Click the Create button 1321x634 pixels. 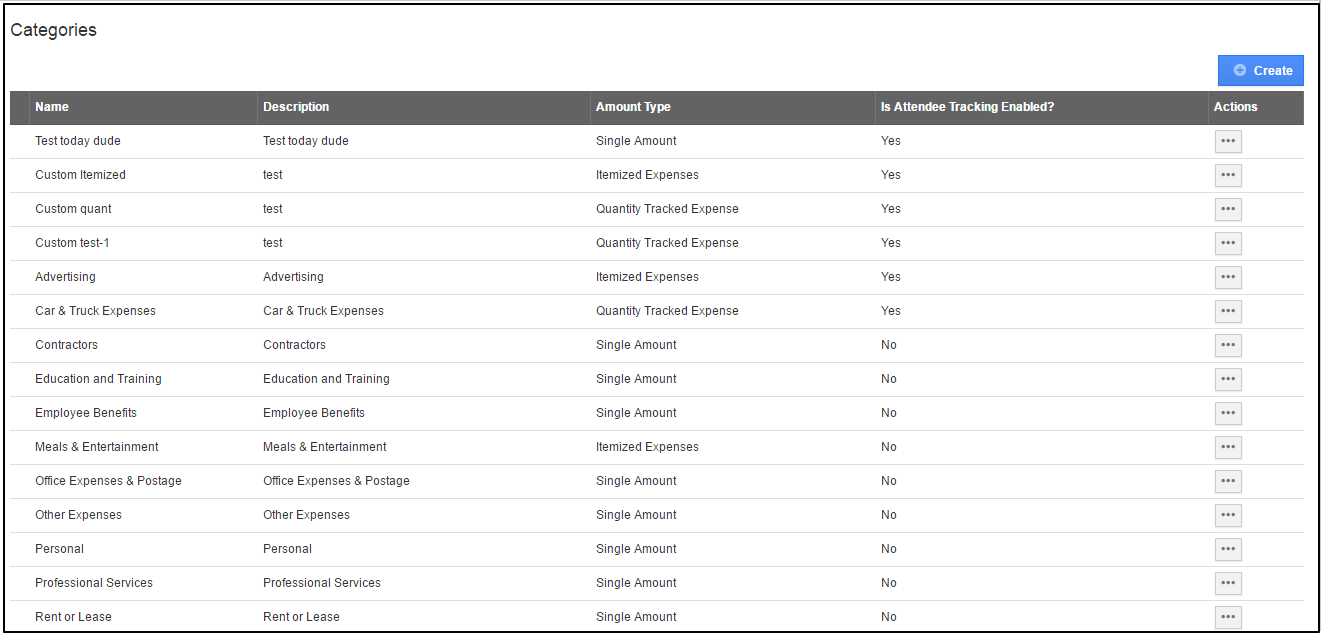tap(1261, 71)
